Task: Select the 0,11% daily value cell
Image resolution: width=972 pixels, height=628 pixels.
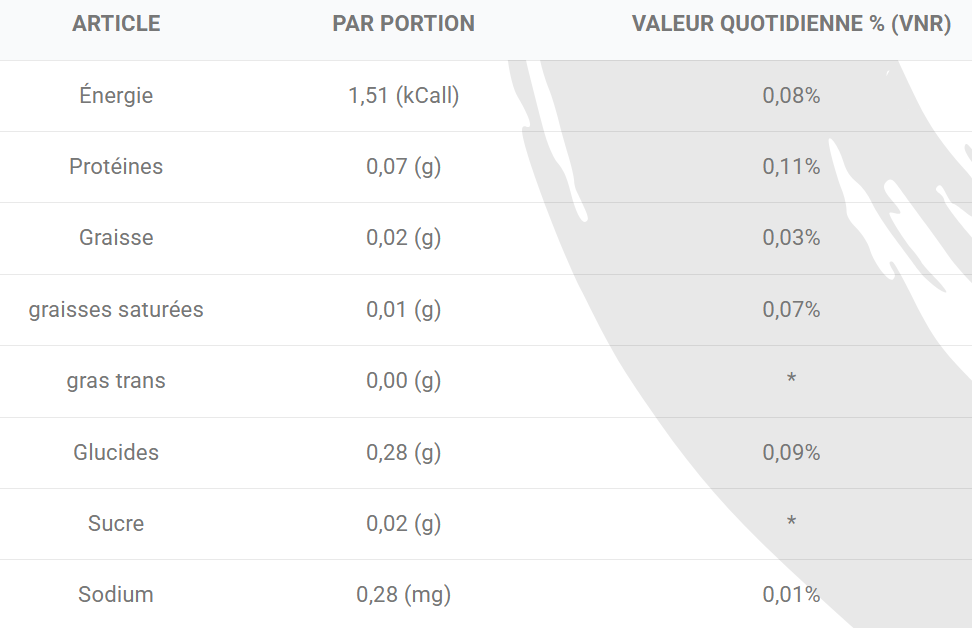Action: [x=791, y=167]
